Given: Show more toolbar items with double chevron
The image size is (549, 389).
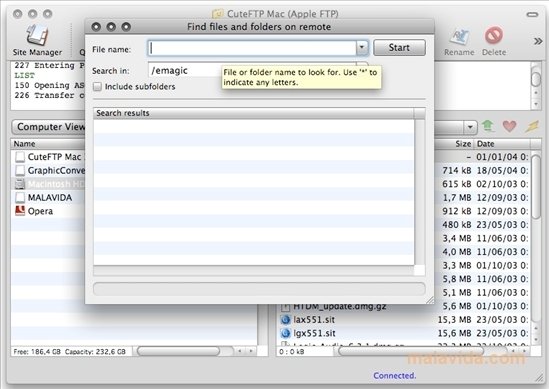Looking at the screenshot, I should (x=538, y=41).
